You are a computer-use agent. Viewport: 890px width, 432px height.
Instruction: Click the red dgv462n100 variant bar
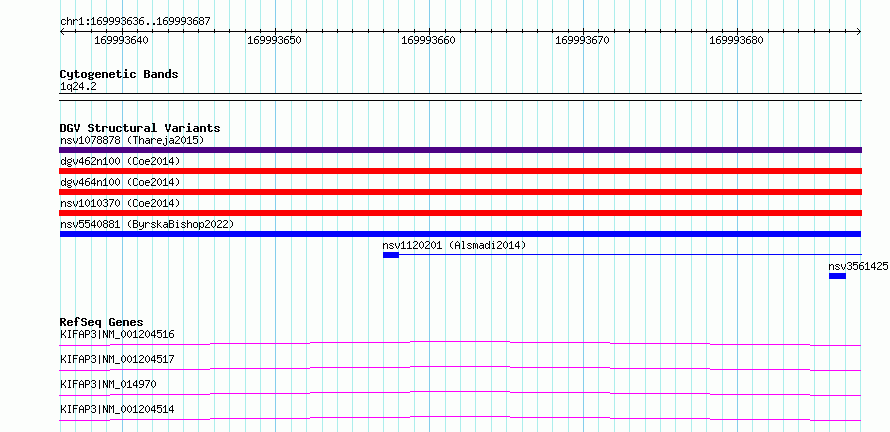point(460,171)
